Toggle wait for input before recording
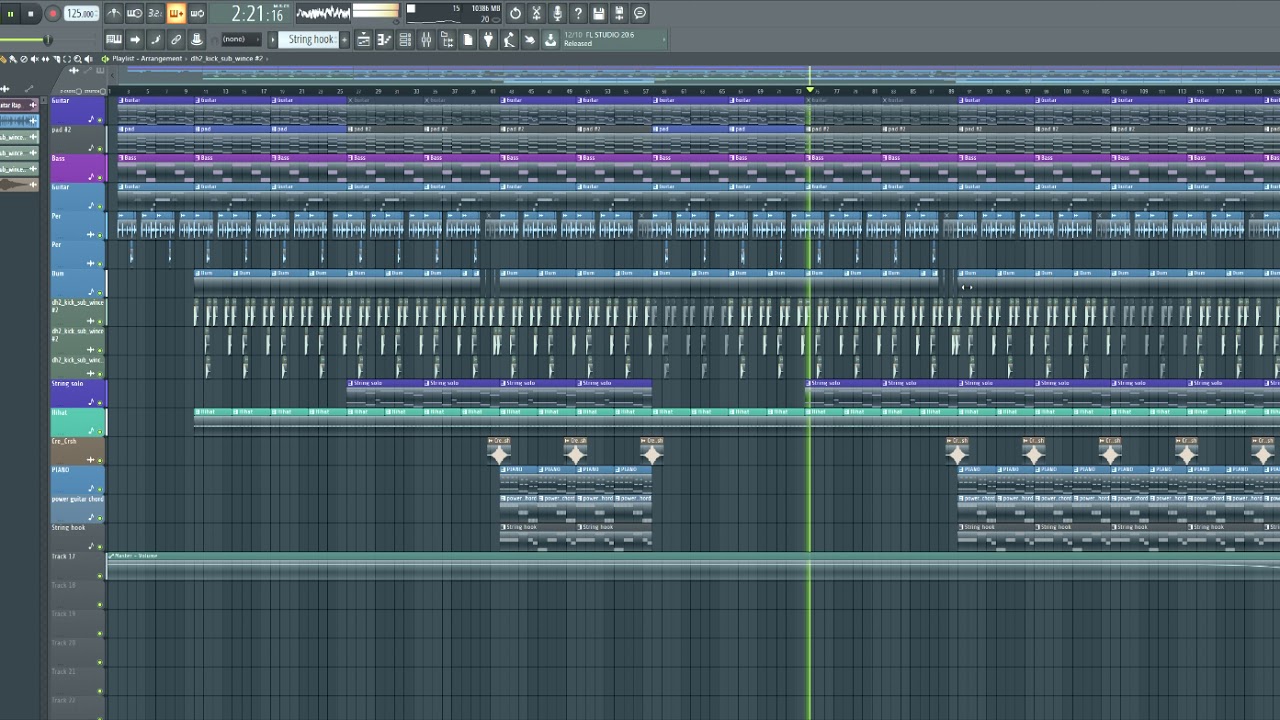Image resolution: width=1280 pixels, height=720 pixels. [x=134, y=13]
